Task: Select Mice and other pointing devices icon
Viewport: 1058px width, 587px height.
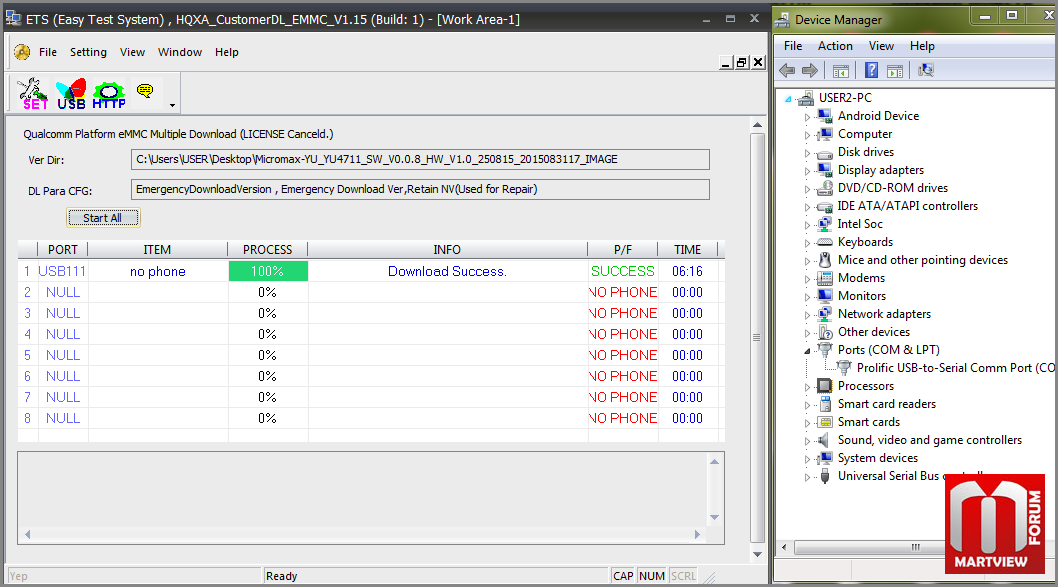Action: click(825, 260)
